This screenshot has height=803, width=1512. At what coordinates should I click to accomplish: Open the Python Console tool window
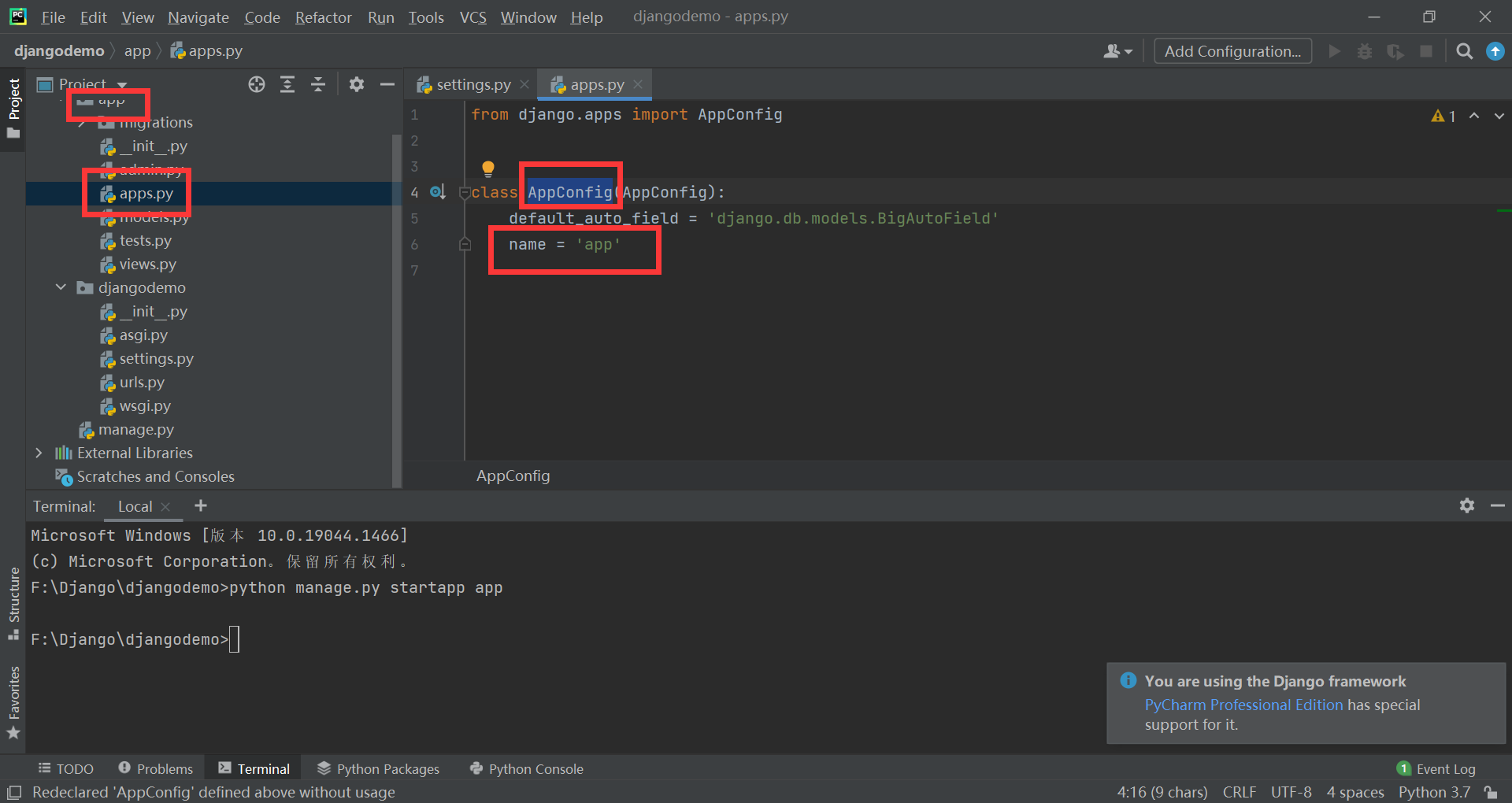pos(527,769)
